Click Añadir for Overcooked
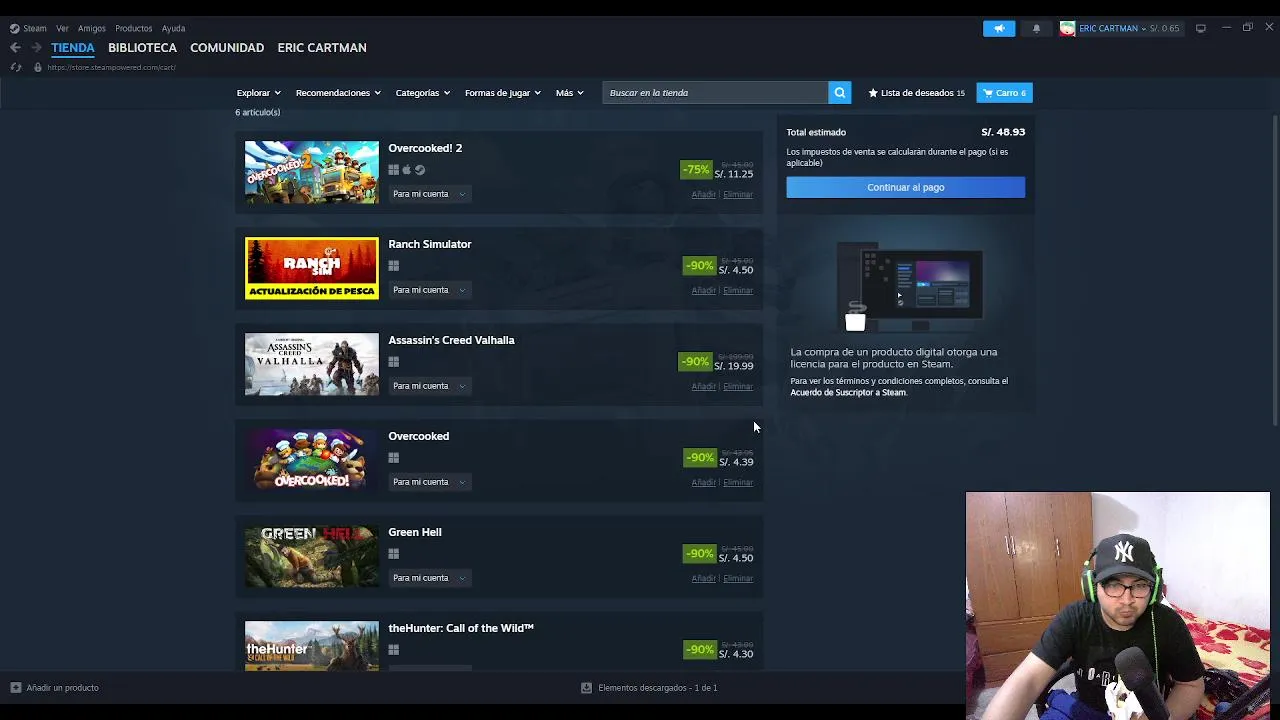1280x720 pixels. [703, 482]
